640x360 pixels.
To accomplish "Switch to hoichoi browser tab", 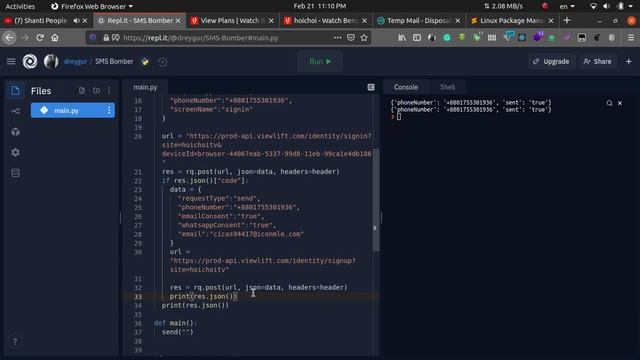I will (x=325, y=20).
